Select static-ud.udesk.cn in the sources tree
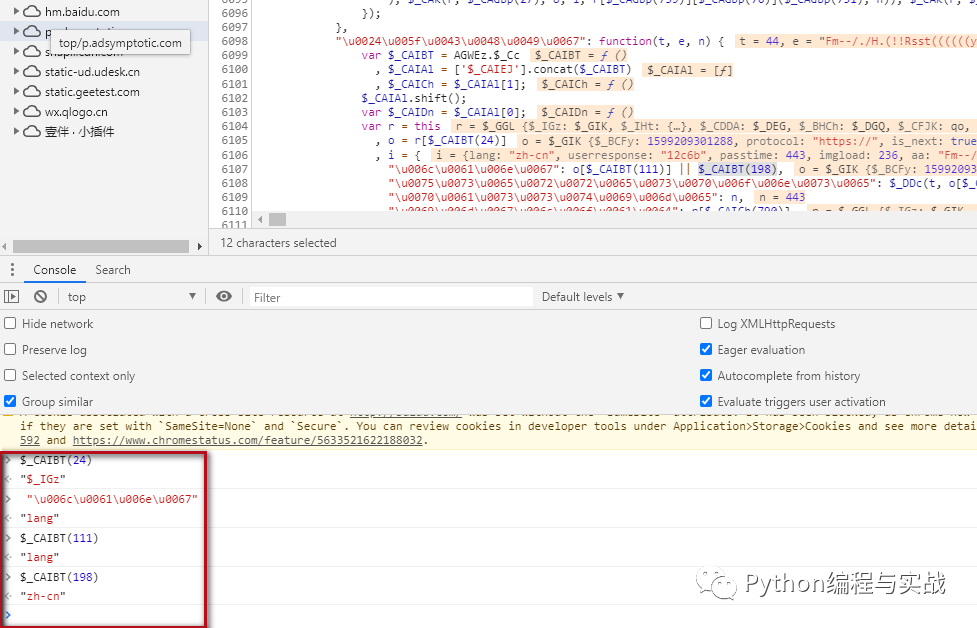Viewport: 977px width, 628px height. click(x=92, y=72)
